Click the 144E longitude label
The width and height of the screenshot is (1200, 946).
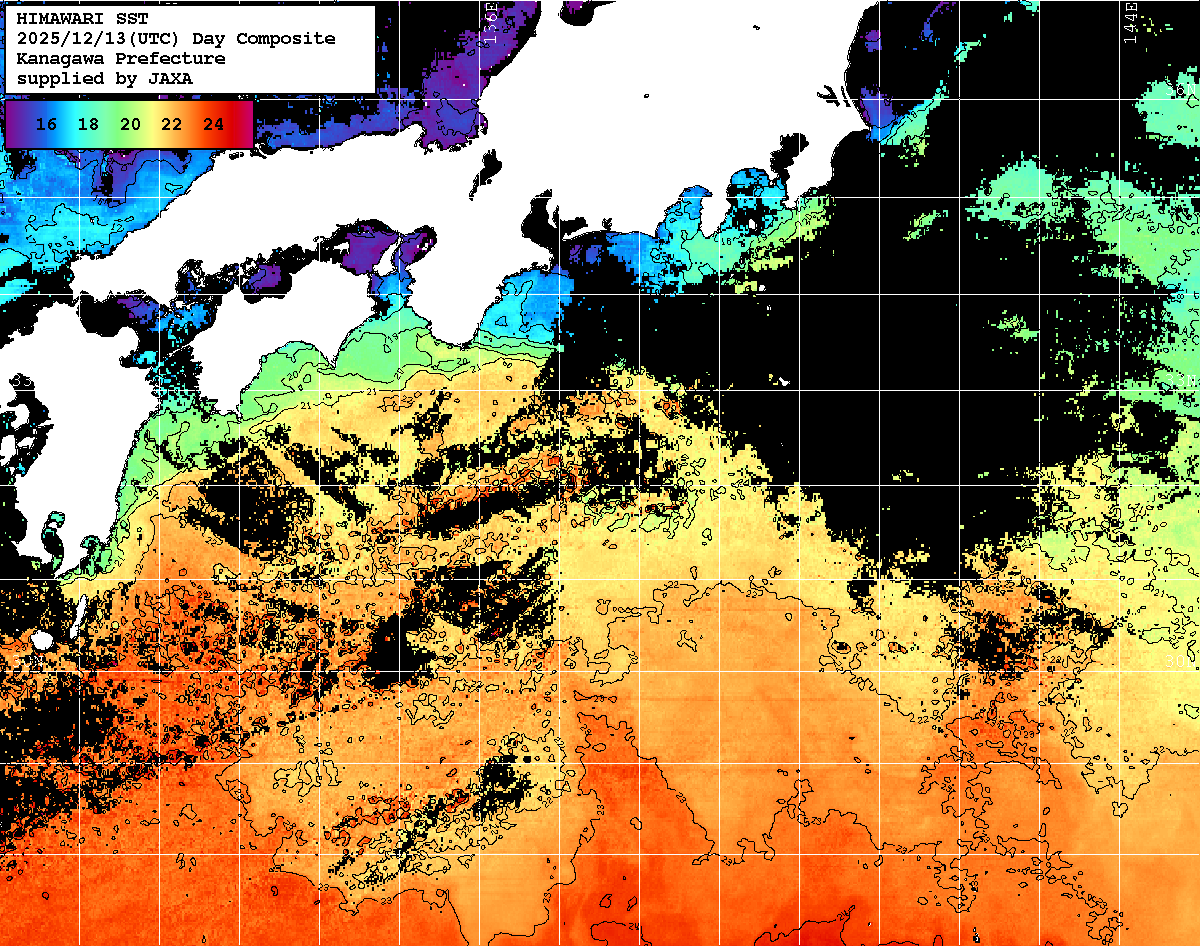[x=1130, y=20]
